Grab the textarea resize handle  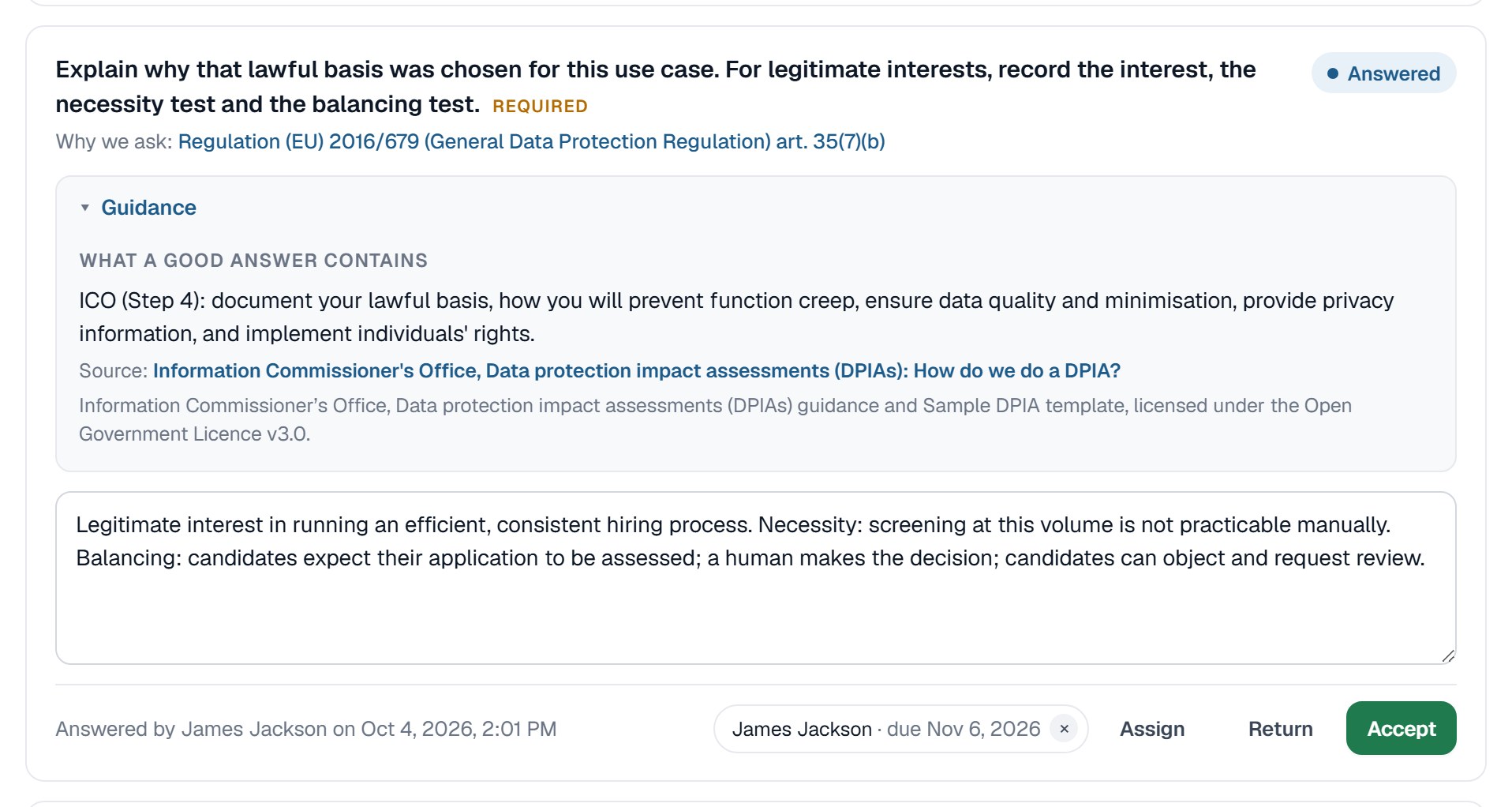click(x=1447, y=655)
